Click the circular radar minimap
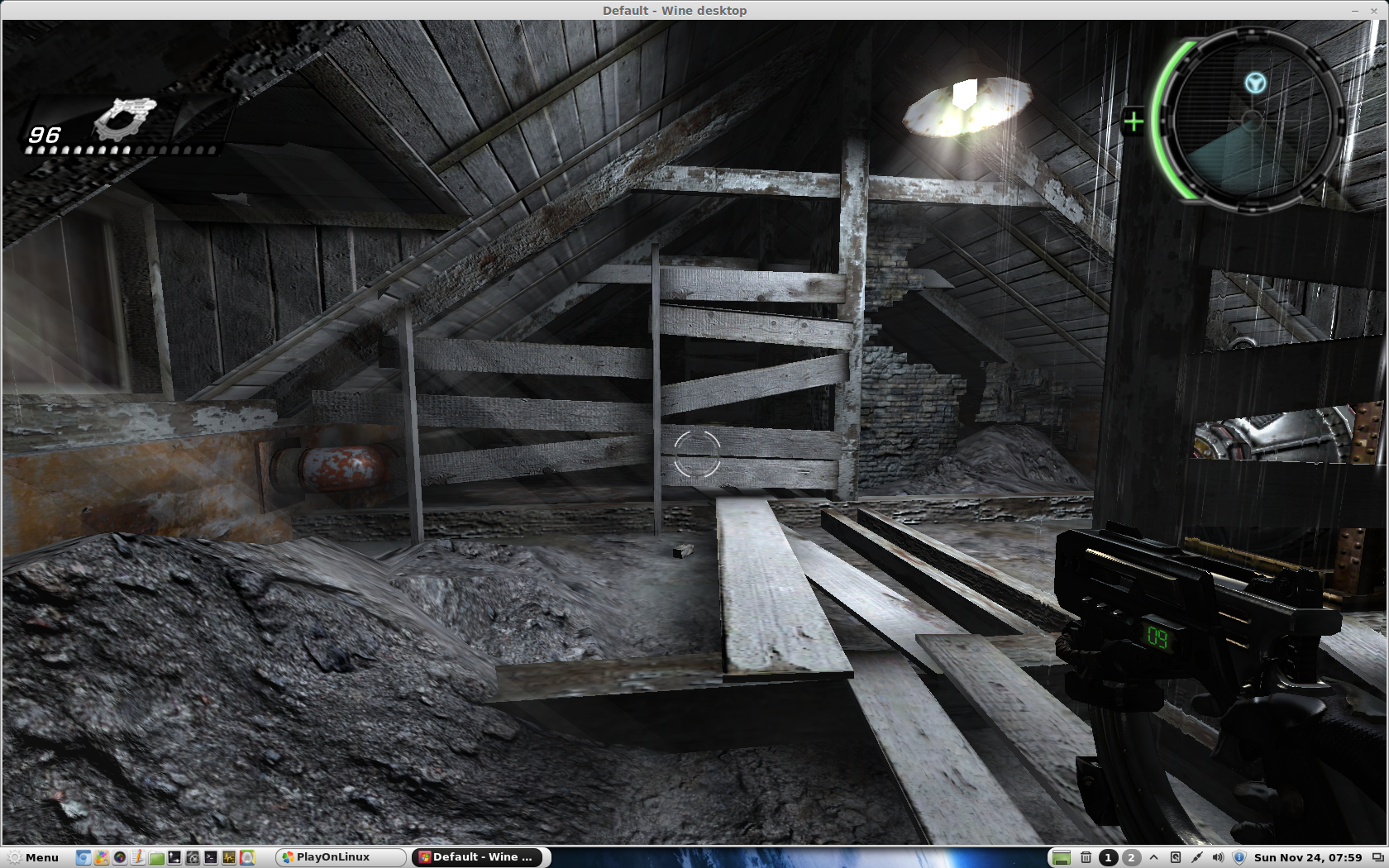Image resolution: width=1389 pixels, height=868 pixels. [1252, 120]
